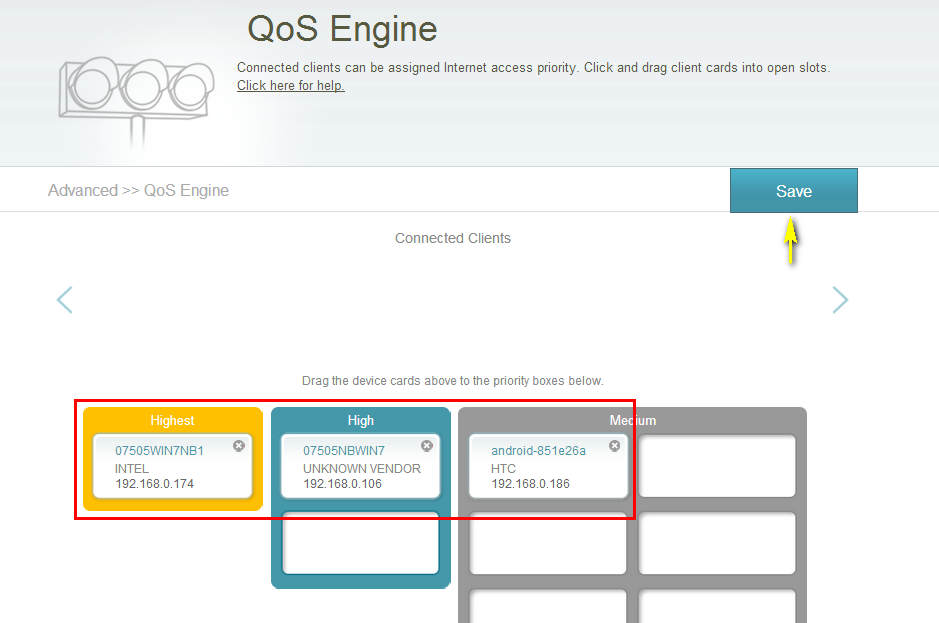939x623 pixels.
Task: Click the Advanced >> QoS Engine breadcrumb
Action: 138,190
